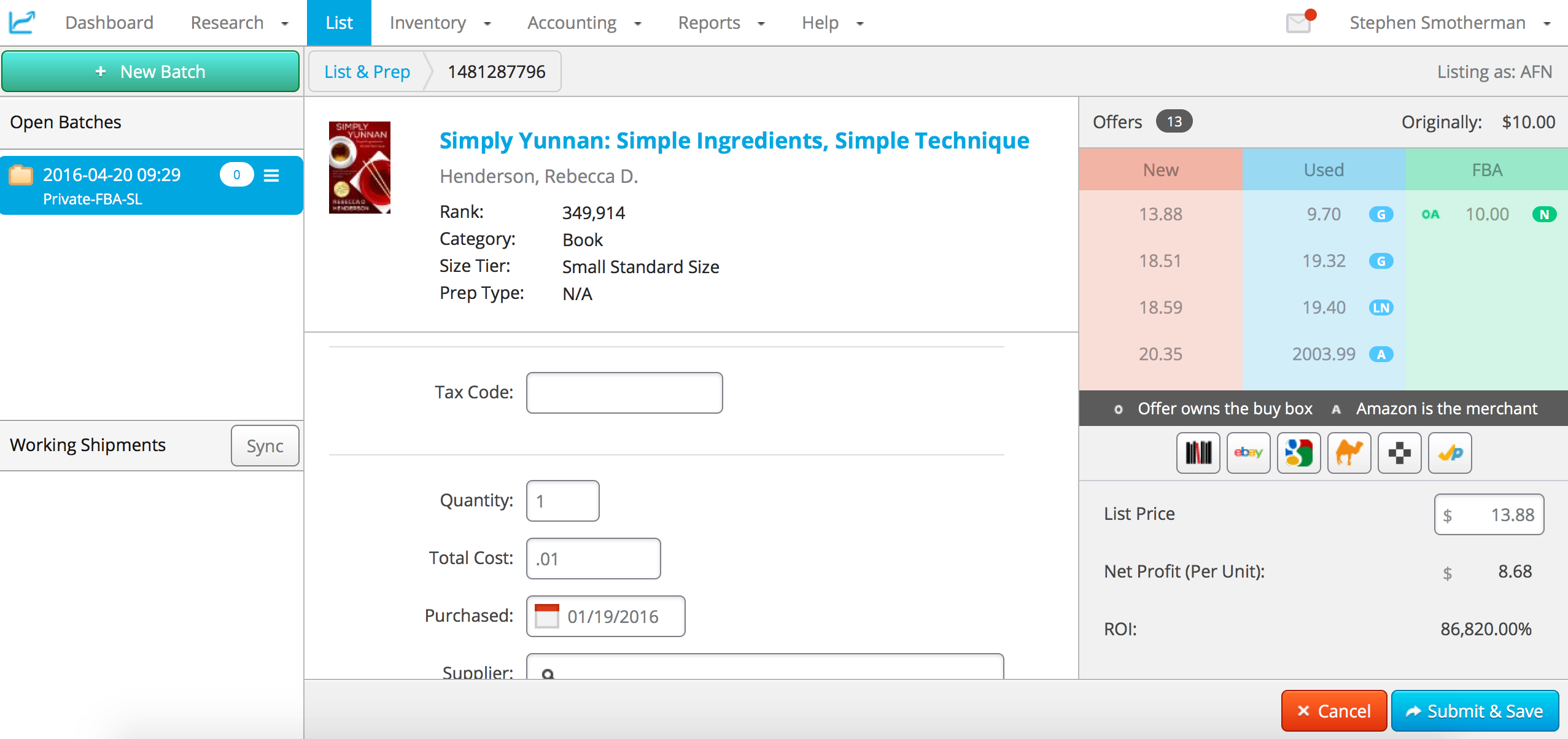Image resolution: width=1568 pixels, height=739 pixels.
Task: Select the New offer price 18.51
Action: pyautogui.click(x=1160, y=261)
